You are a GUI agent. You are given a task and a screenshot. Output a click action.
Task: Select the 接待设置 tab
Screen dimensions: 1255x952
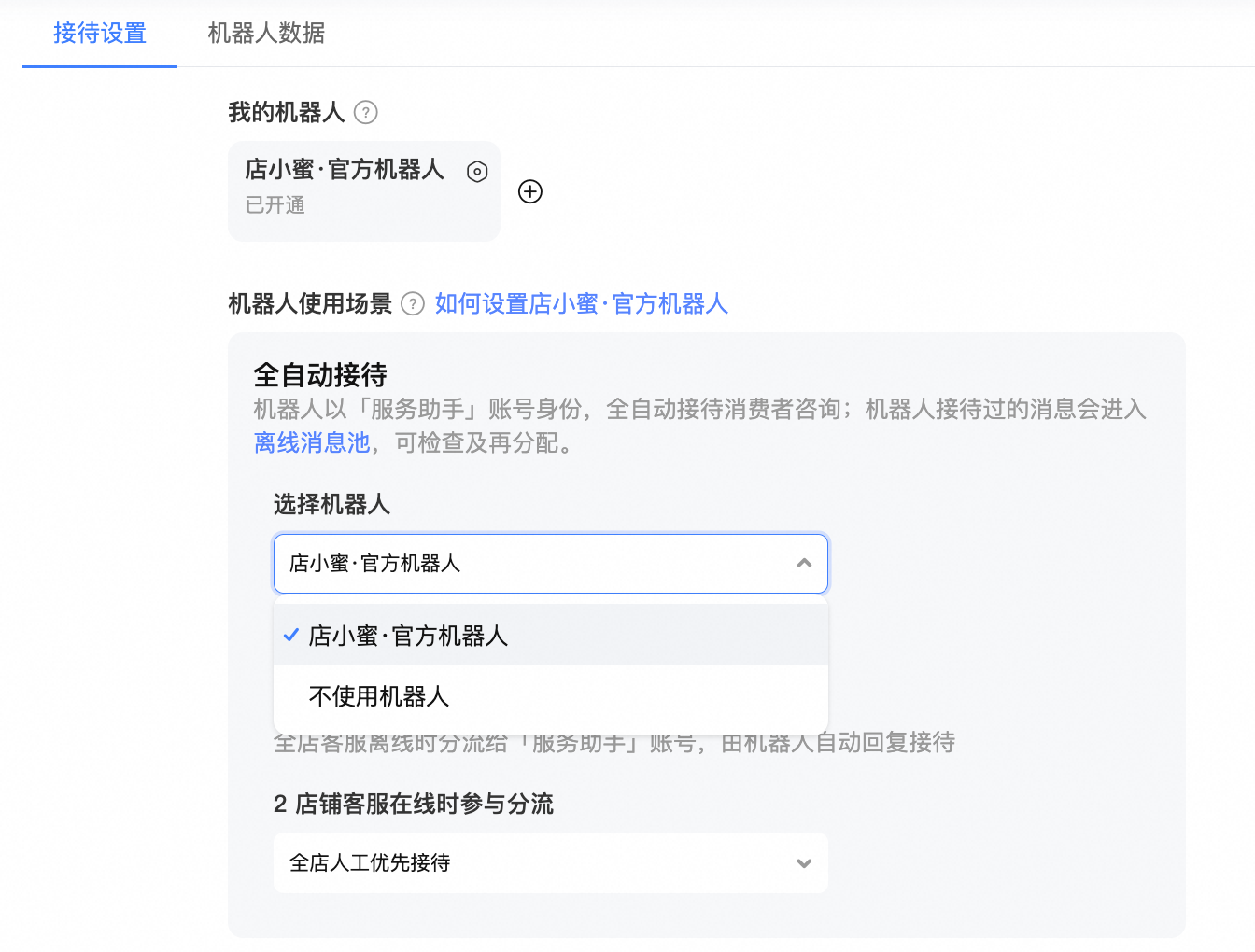click(99, 34)
